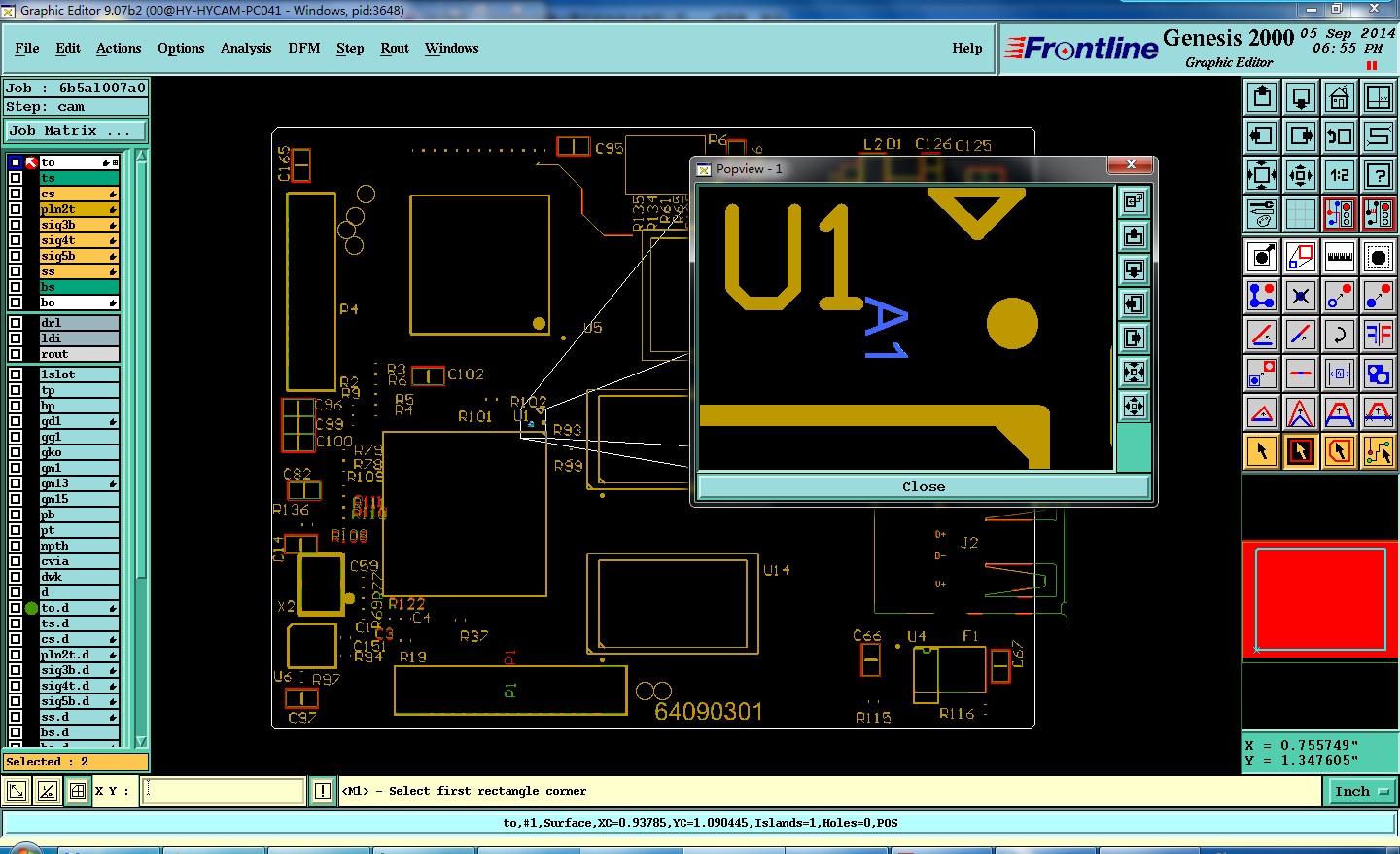The image size is (1400, 854).
Task: Click the plain arrow select pointer icon
Action: (x=1262, y=451)
